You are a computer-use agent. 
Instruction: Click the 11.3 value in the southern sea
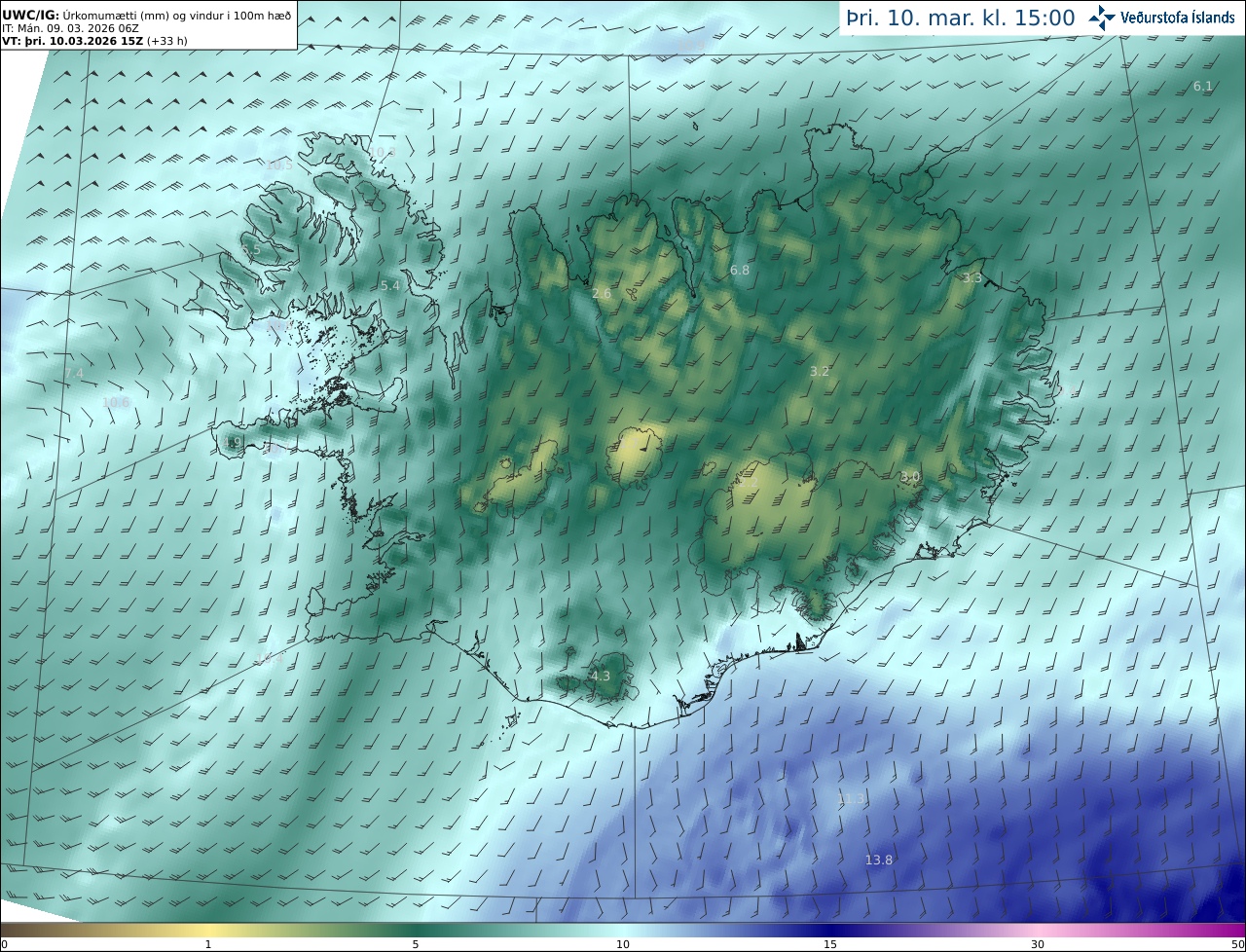851,798
